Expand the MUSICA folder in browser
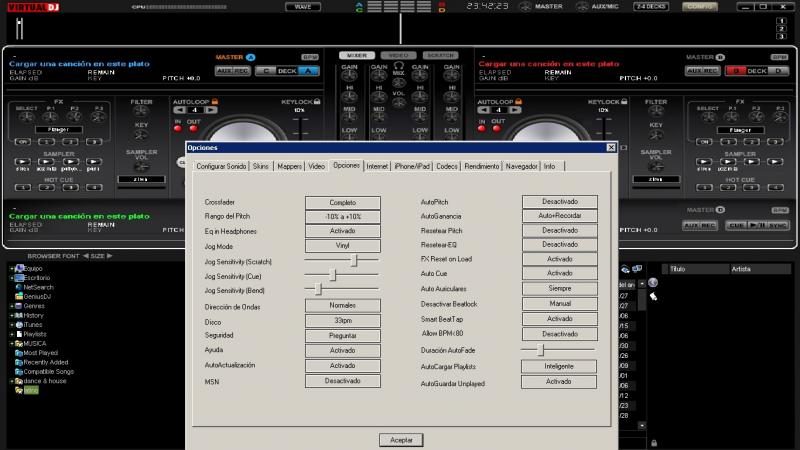This screenshot has height=450, width=800. tap(11, 343)
